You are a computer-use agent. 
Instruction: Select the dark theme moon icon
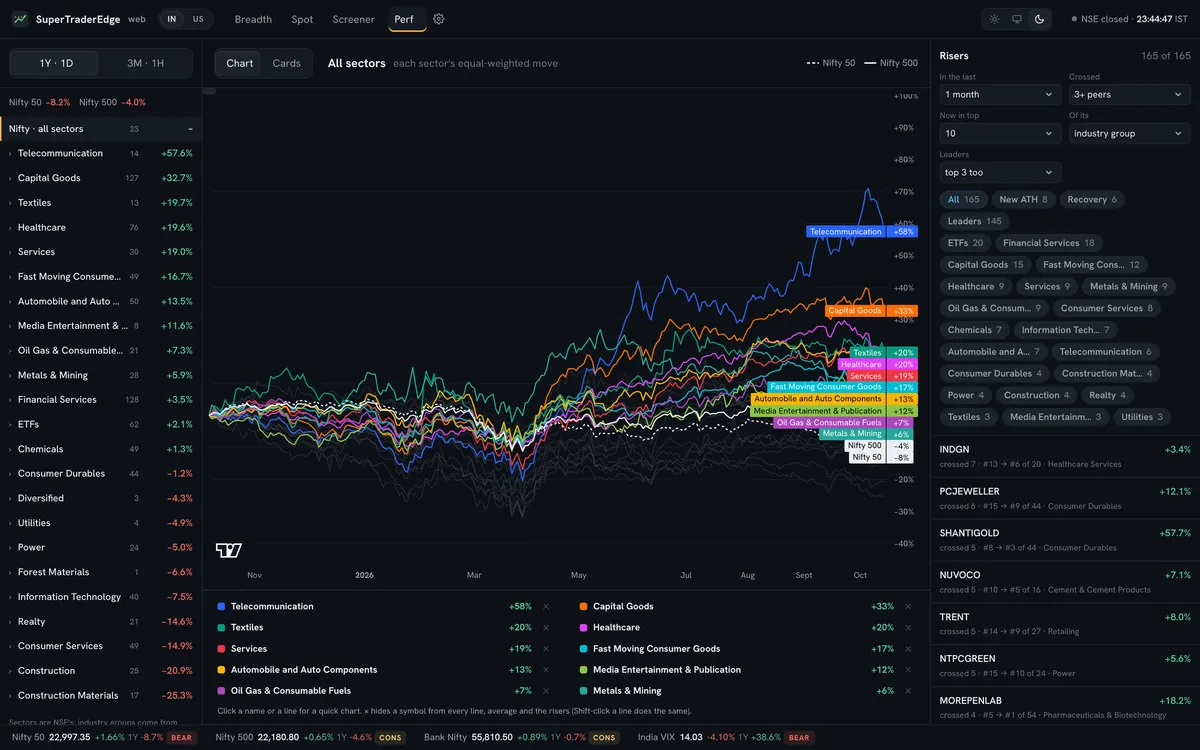pyautogui.click(x=1040, y=19)
